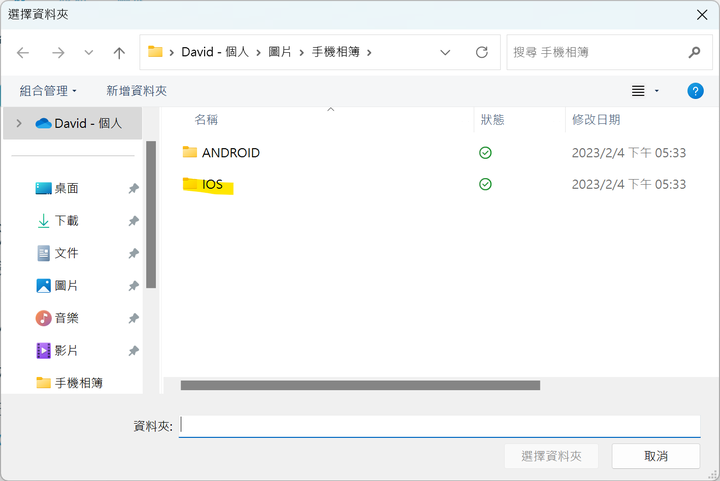Image resolution: width=720 pixels, height=481 pixels.
Task: Cancel the dialog with '取消'
Action: [656, 456]
